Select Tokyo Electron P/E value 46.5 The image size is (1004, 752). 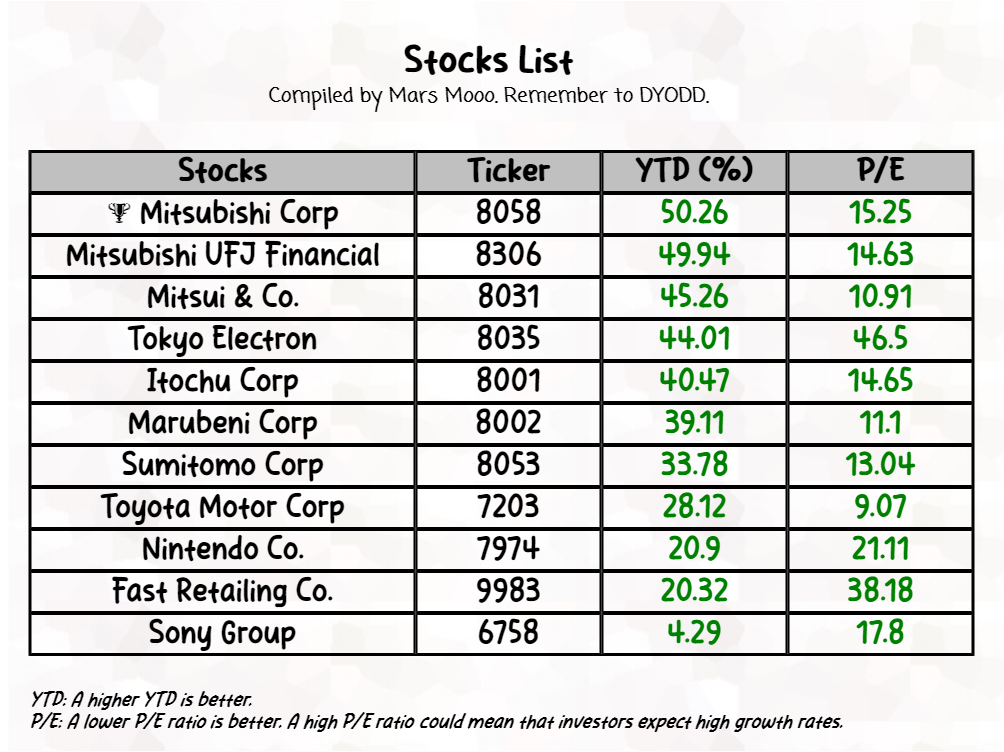coord(880,339)
